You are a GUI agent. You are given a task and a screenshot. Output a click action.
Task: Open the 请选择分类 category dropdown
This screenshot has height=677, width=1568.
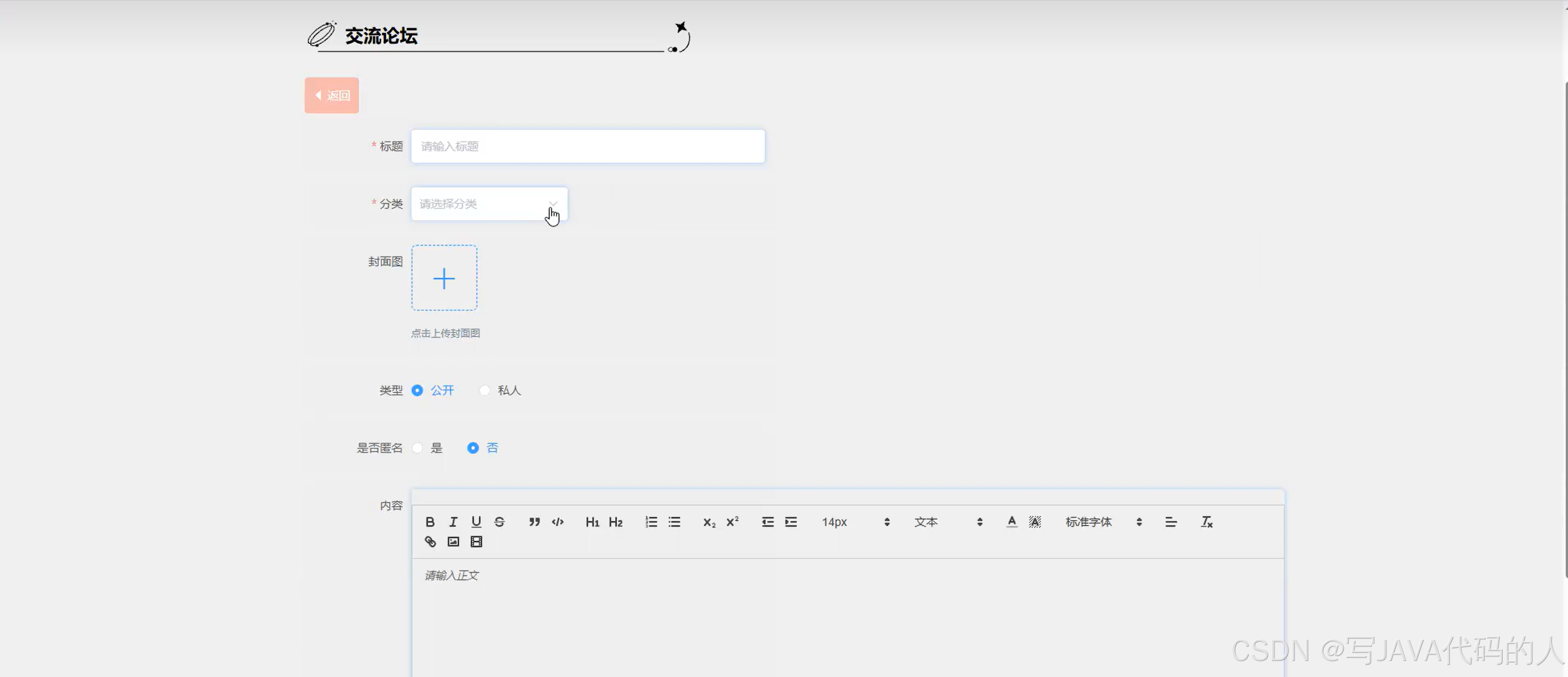click(489, 204)
